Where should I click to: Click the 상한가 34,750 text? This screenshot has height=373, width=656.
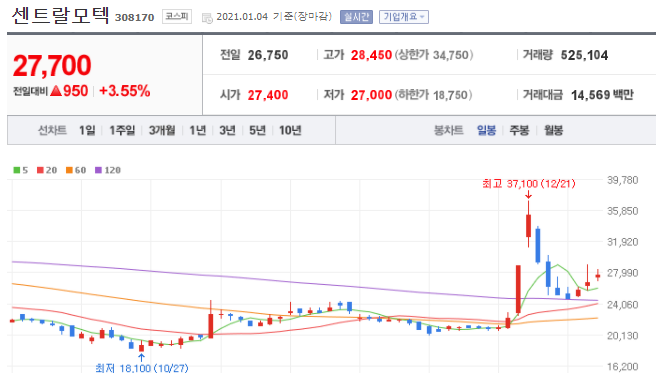pyautogui.click(x=434, y=55)
